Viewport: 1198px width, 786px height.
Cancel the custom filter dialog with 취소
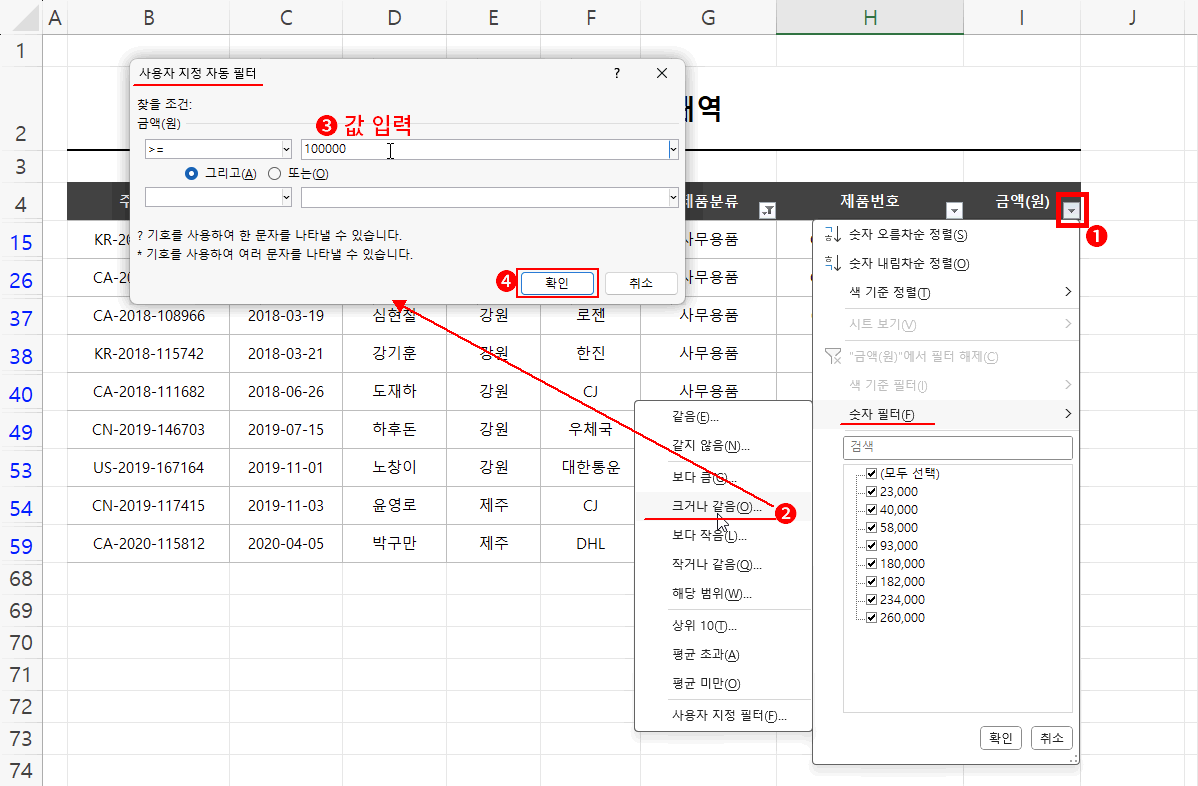point(641,283)
